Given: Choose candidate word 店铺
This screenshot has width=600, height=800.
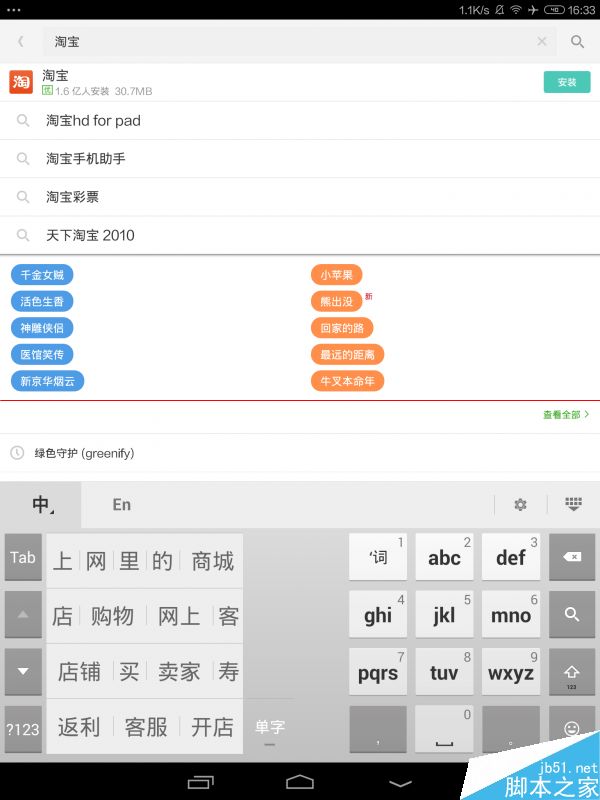Looking at the screenshot, I should coord(79,671).
